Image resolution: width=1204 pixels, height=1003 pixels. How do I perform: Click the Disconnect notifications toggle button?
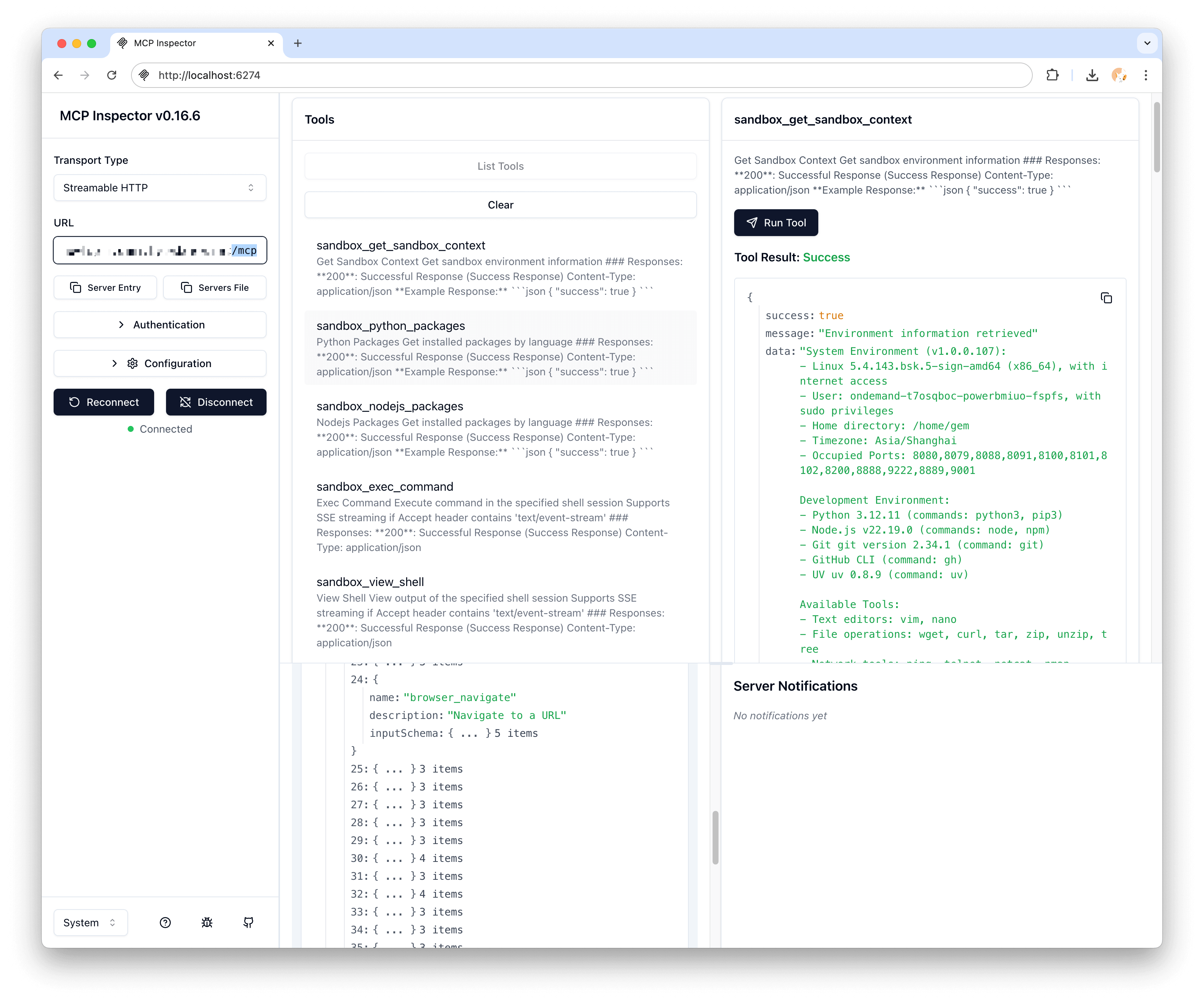(x=216, y=402)
